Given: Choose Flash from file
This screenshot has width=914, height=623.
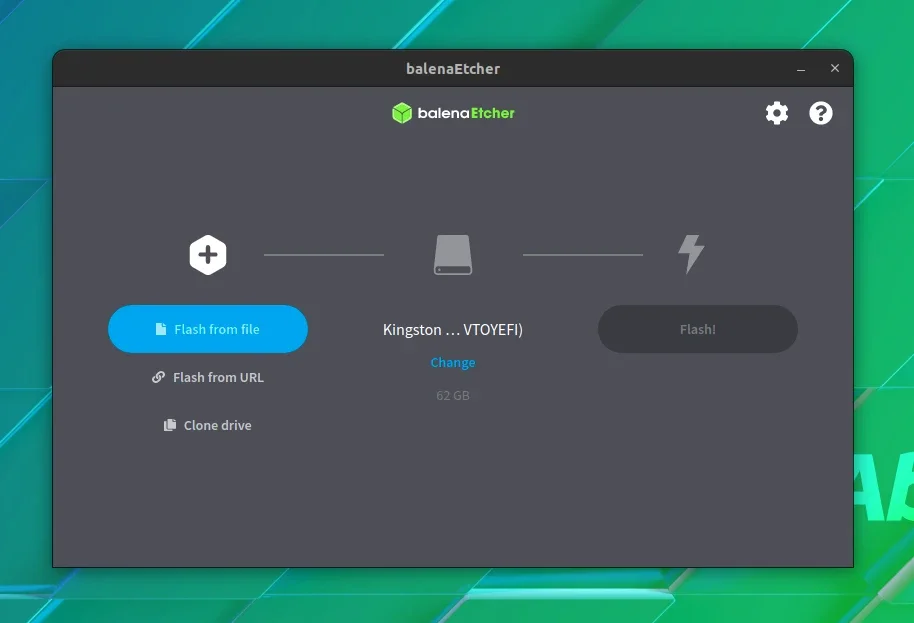Looking at the screenshot, I should 208,329.
